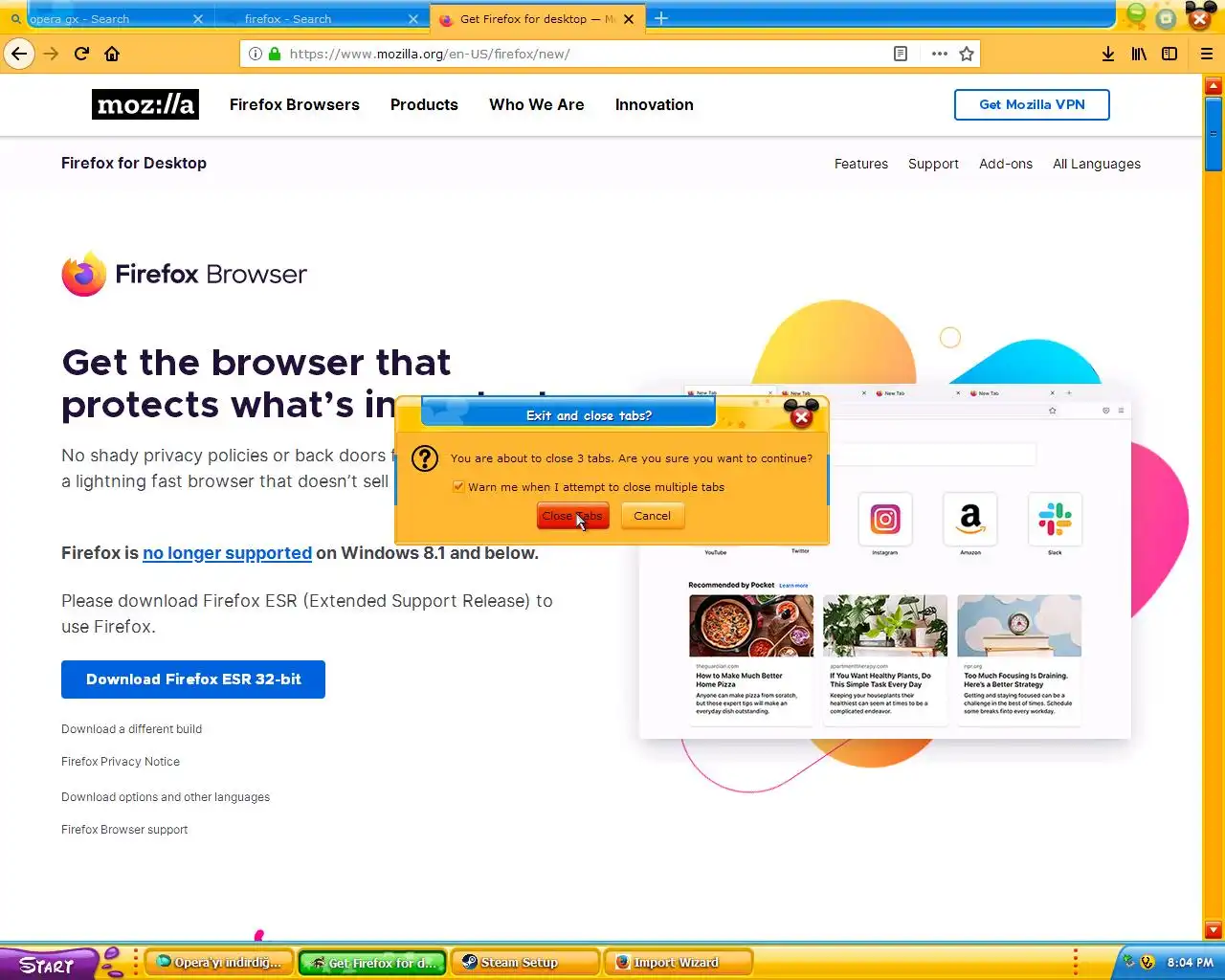Open 'Download options and other languages' link
This screenshot has width=1225, height=980.
(166, 797)
